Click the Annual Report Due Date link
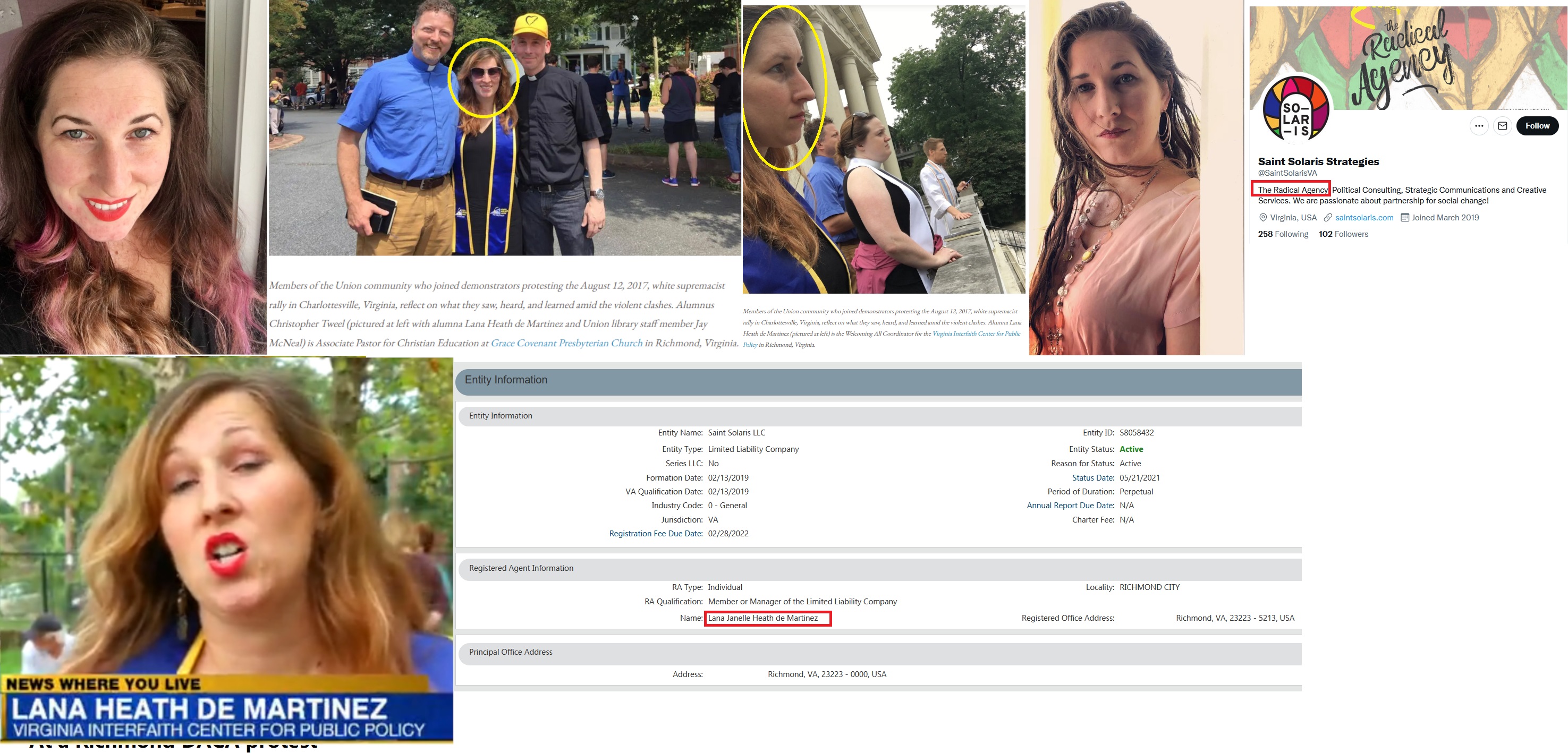 tap(1070, 506)
